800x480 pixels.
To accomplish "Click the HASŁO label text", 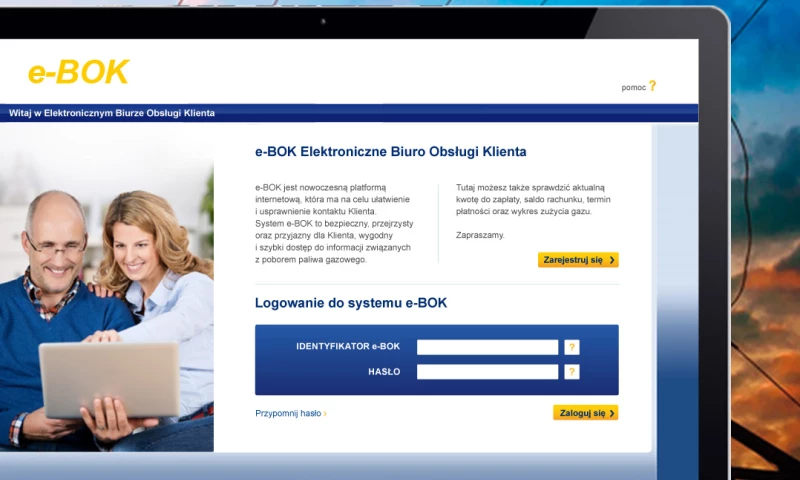I will coord(384,372).
